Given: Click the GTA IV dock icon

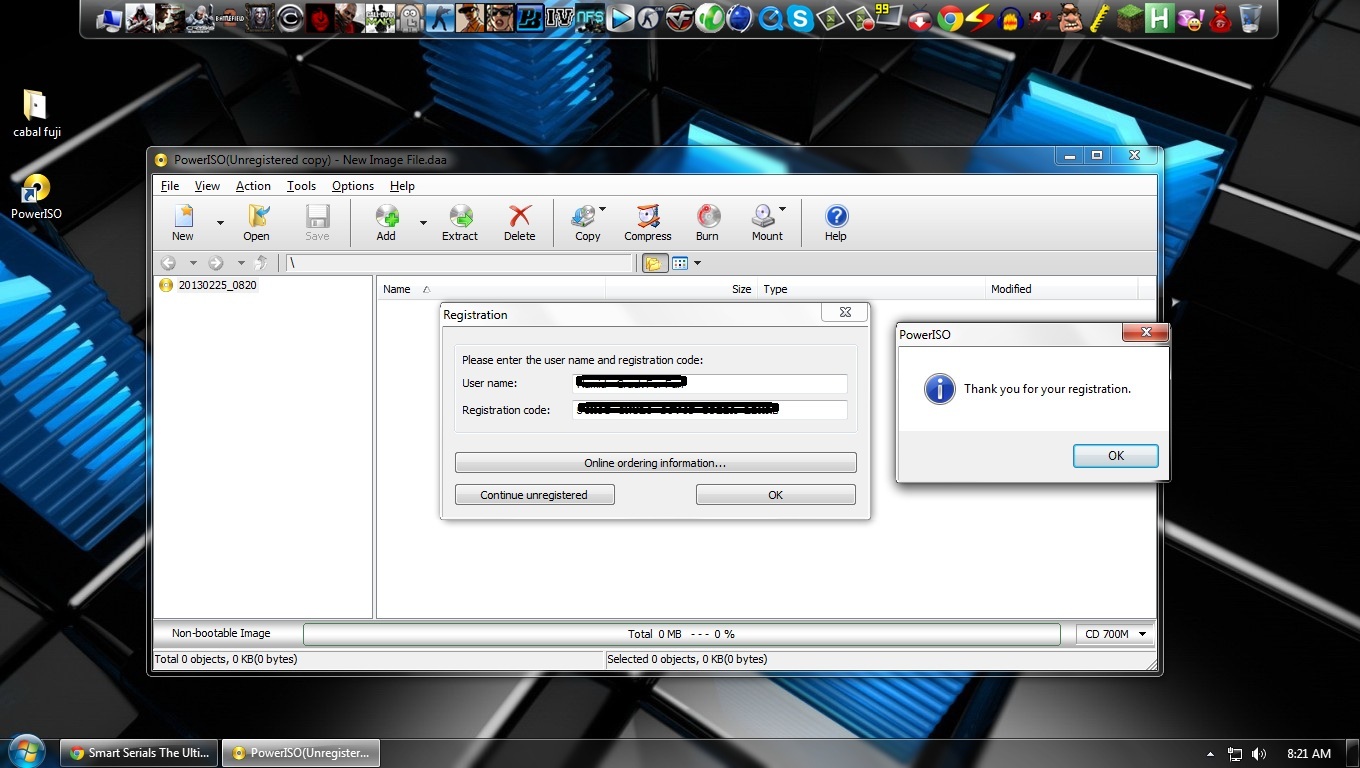Looking at the screenshot, I should click(x=559, y=18).
